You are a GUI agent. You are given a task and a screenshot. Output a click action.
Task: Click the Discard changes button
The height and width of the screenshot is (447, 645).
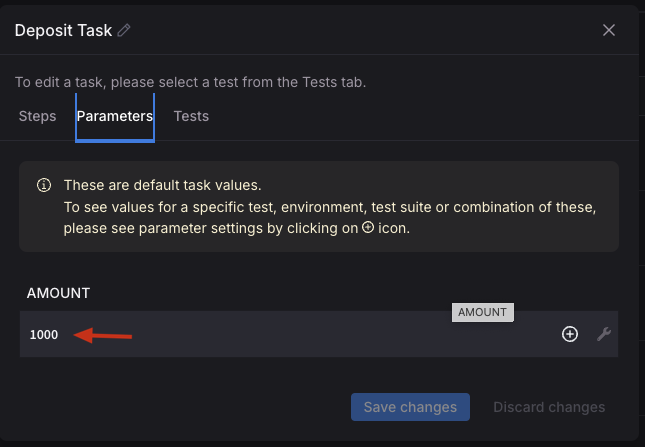[549, 407]
